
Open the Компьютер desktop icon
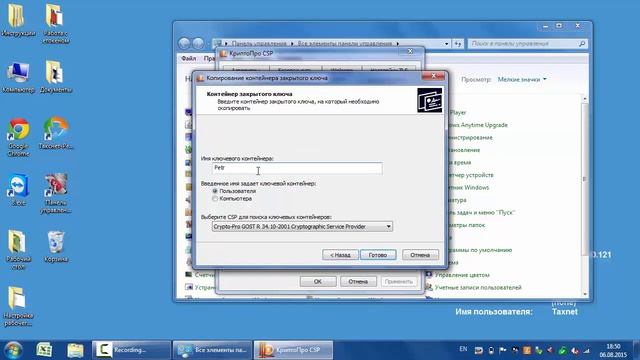pos(18,77)
